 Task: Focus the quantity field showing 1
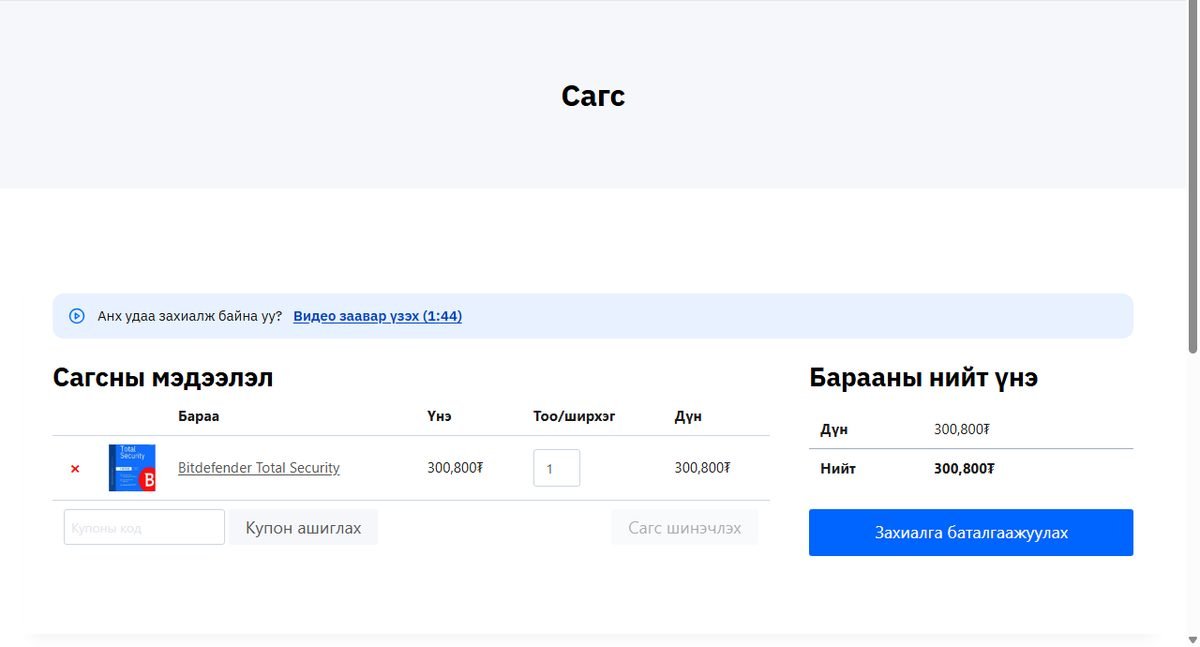(557, 468)
